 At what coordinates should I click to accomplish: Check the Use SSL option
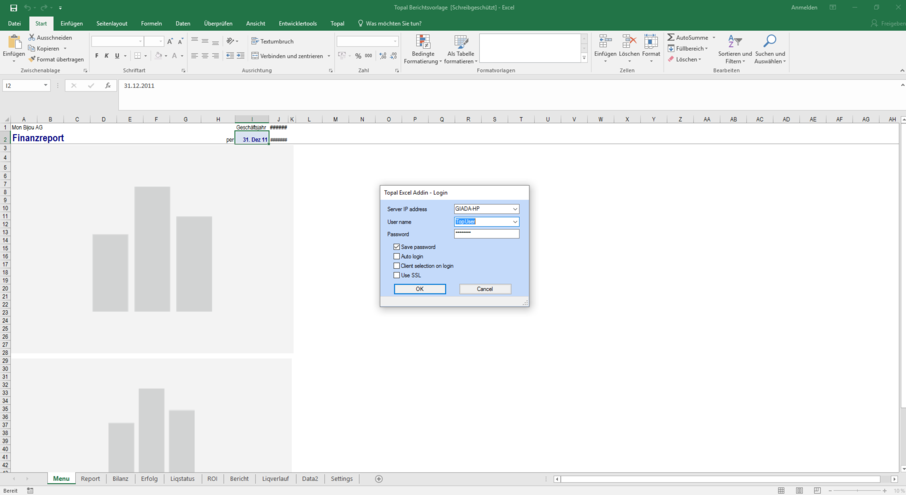tap(397, 275)
